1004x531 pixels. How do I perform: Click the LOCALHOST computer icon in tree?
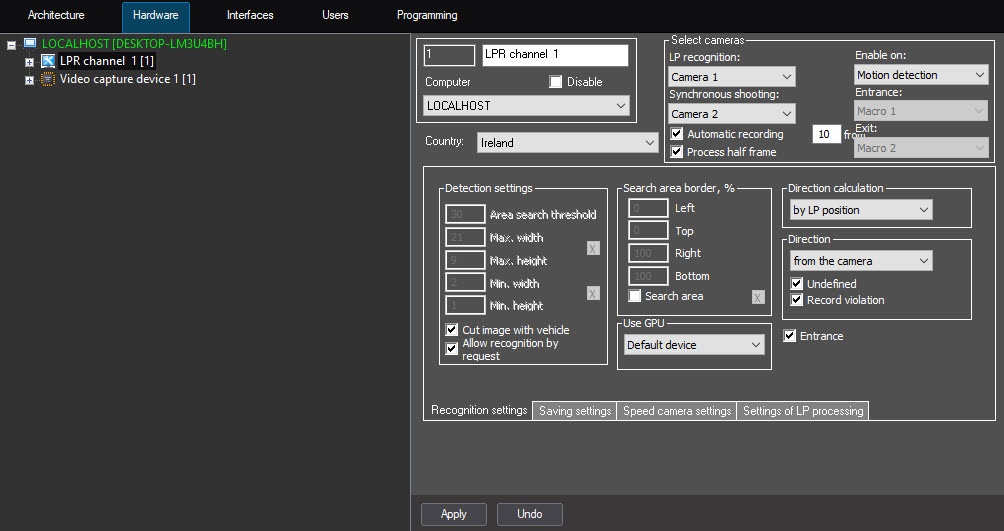click(30, 44)
